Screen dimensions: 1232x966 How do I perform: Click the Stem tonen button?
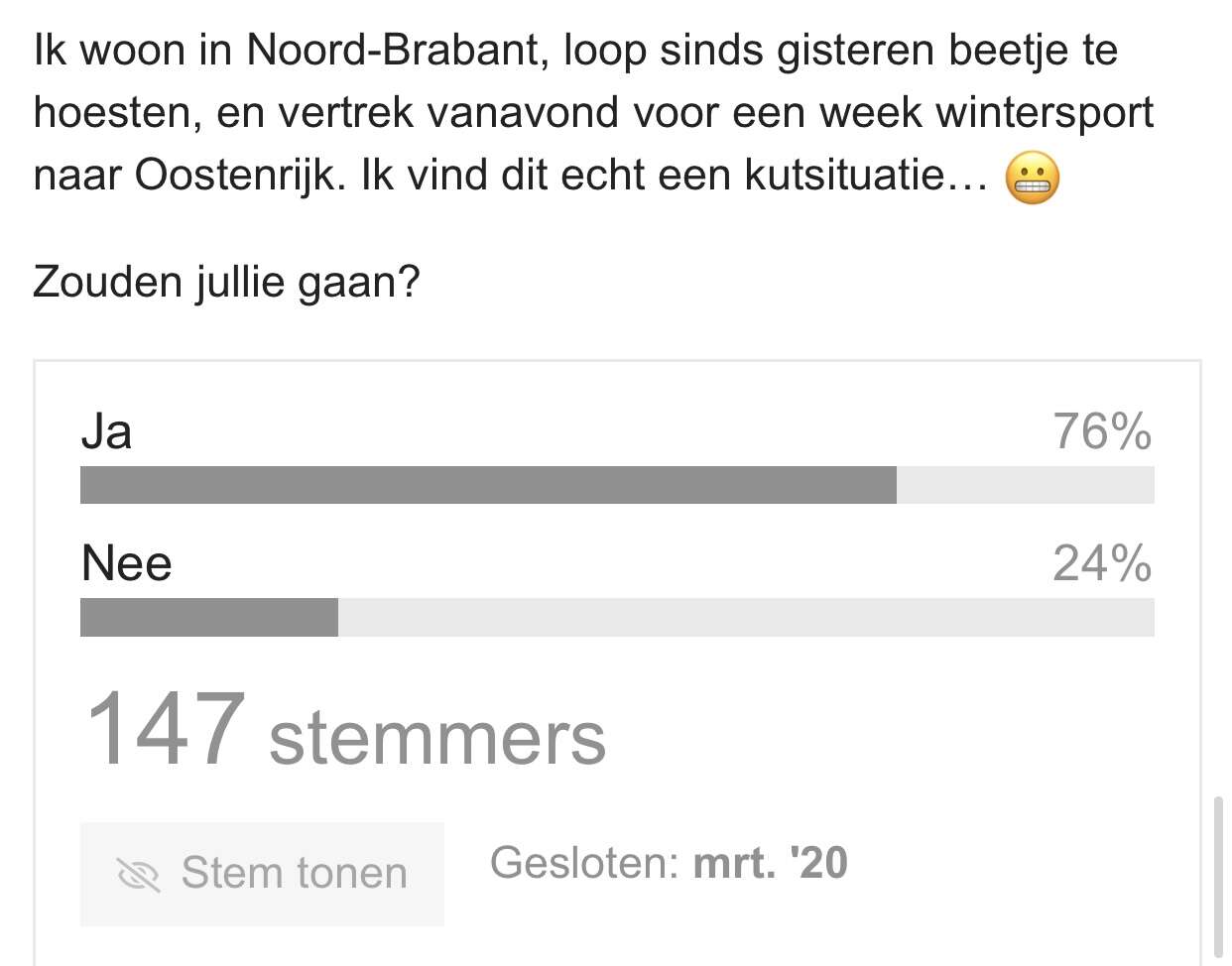[x=262, y=874]
